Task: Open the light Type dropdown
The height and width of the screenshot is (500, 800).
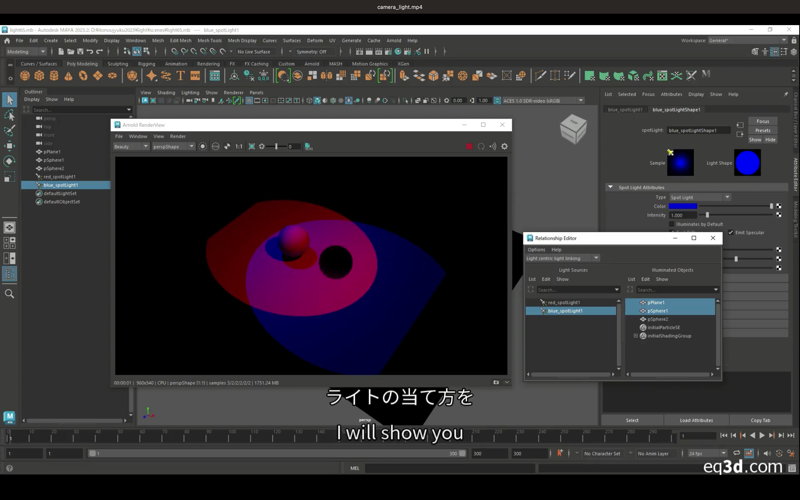Action: coord(699,197)
